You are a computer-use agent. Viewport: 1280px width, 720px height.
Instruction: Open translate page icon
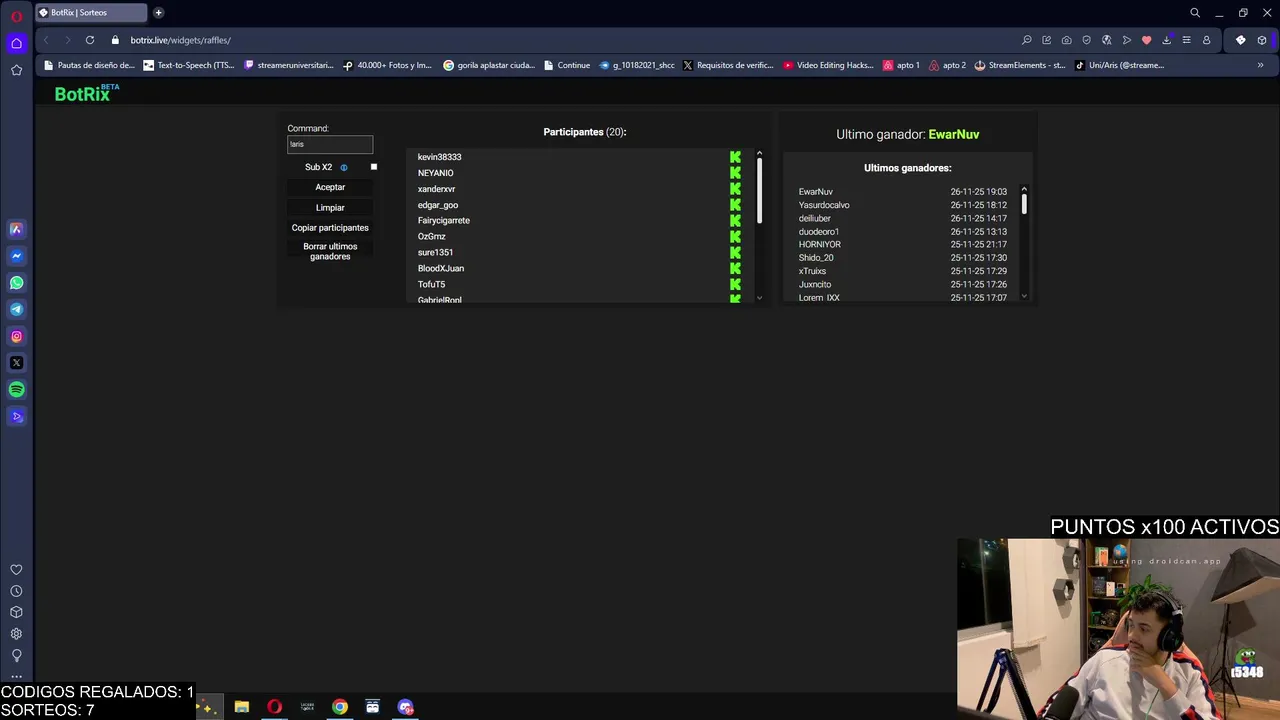[x=1106, y=40]
